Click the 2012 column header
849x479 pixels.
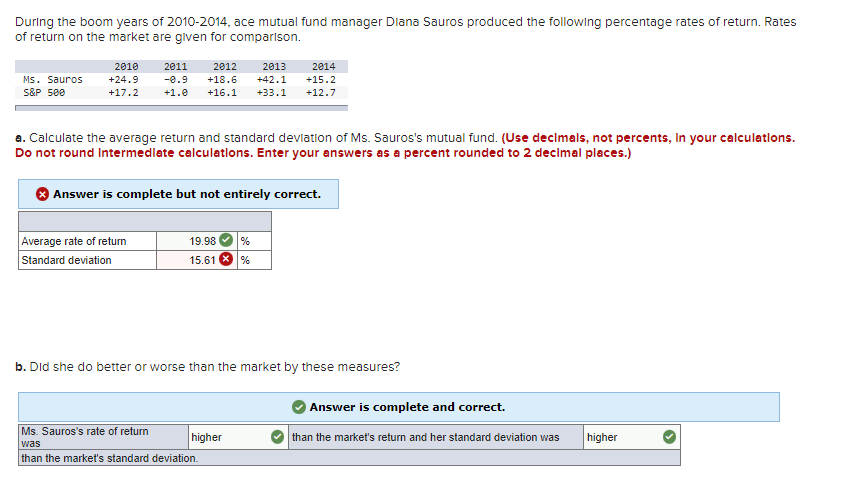225,67
